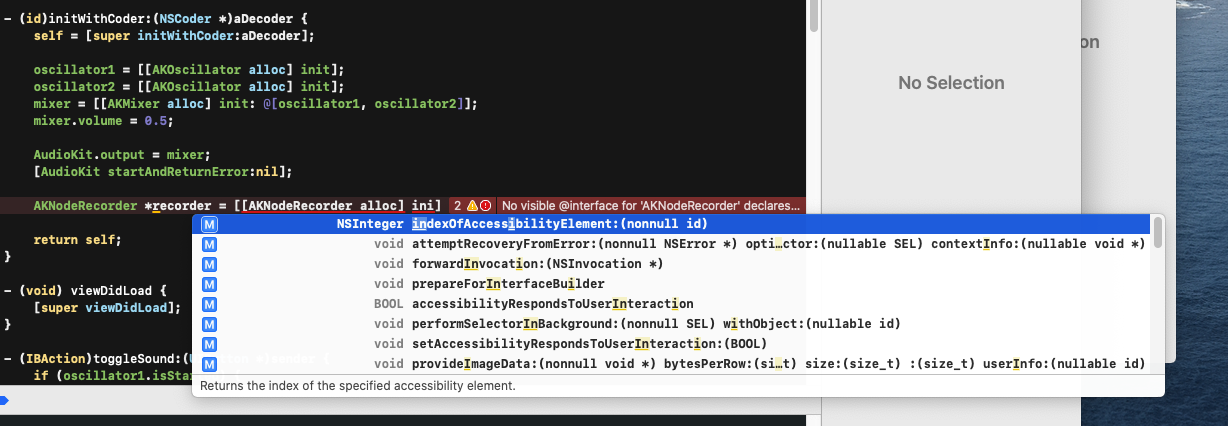Click the 'oscillator1 = [[AKOscillator alloc] init];' line

point(188,70)
